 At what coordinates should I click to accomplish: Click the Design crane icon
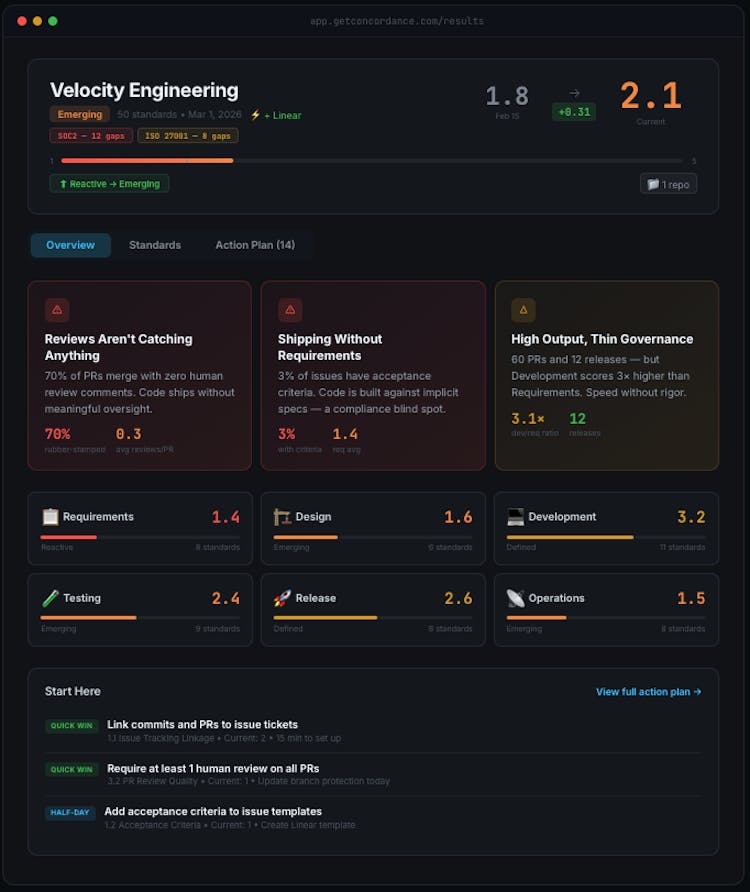point(282,517)
